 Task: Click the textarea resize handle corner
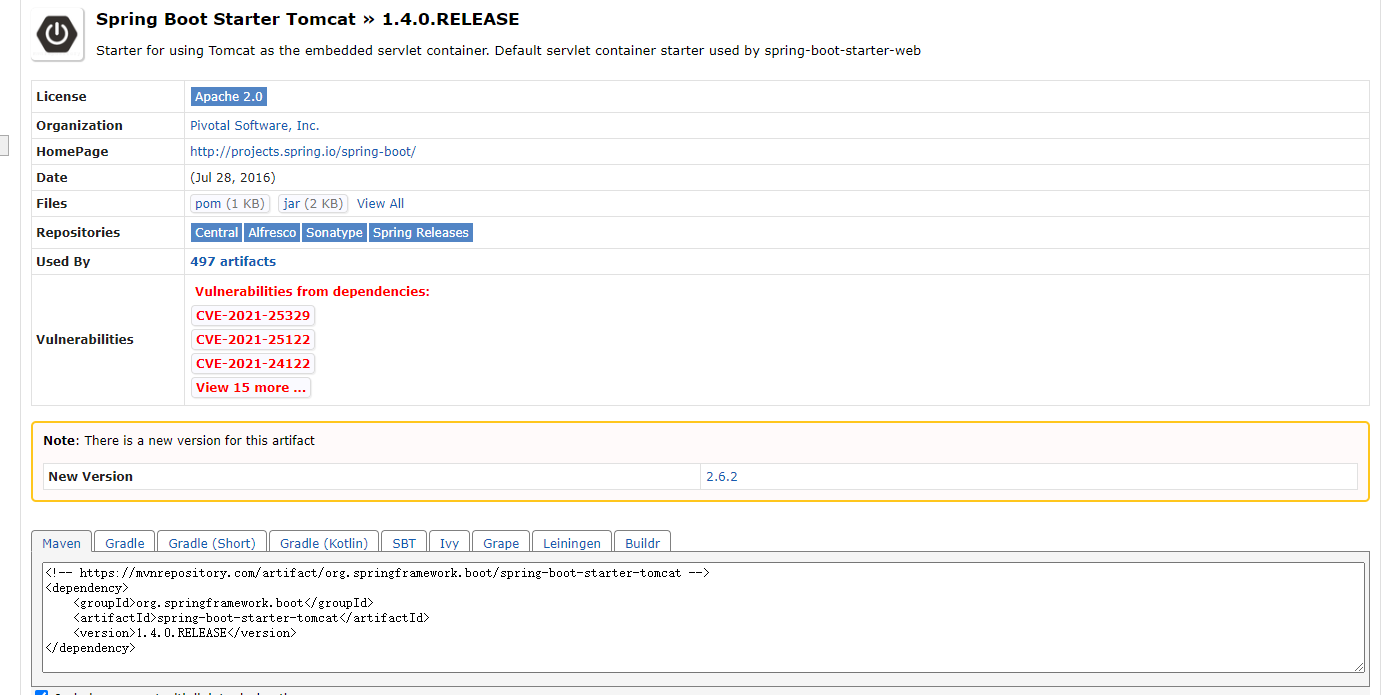(1359, 666)
